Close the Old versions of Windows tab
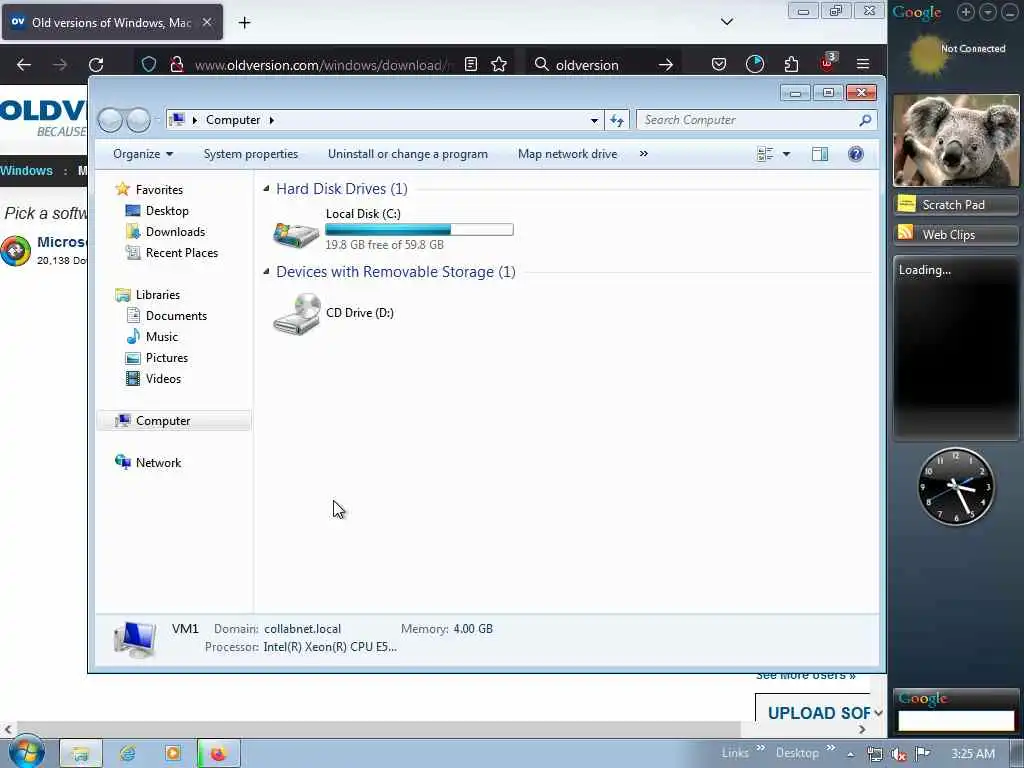The width and height of the screenshot is (1024, 768). pyautogui.click(x=206, y=22)
